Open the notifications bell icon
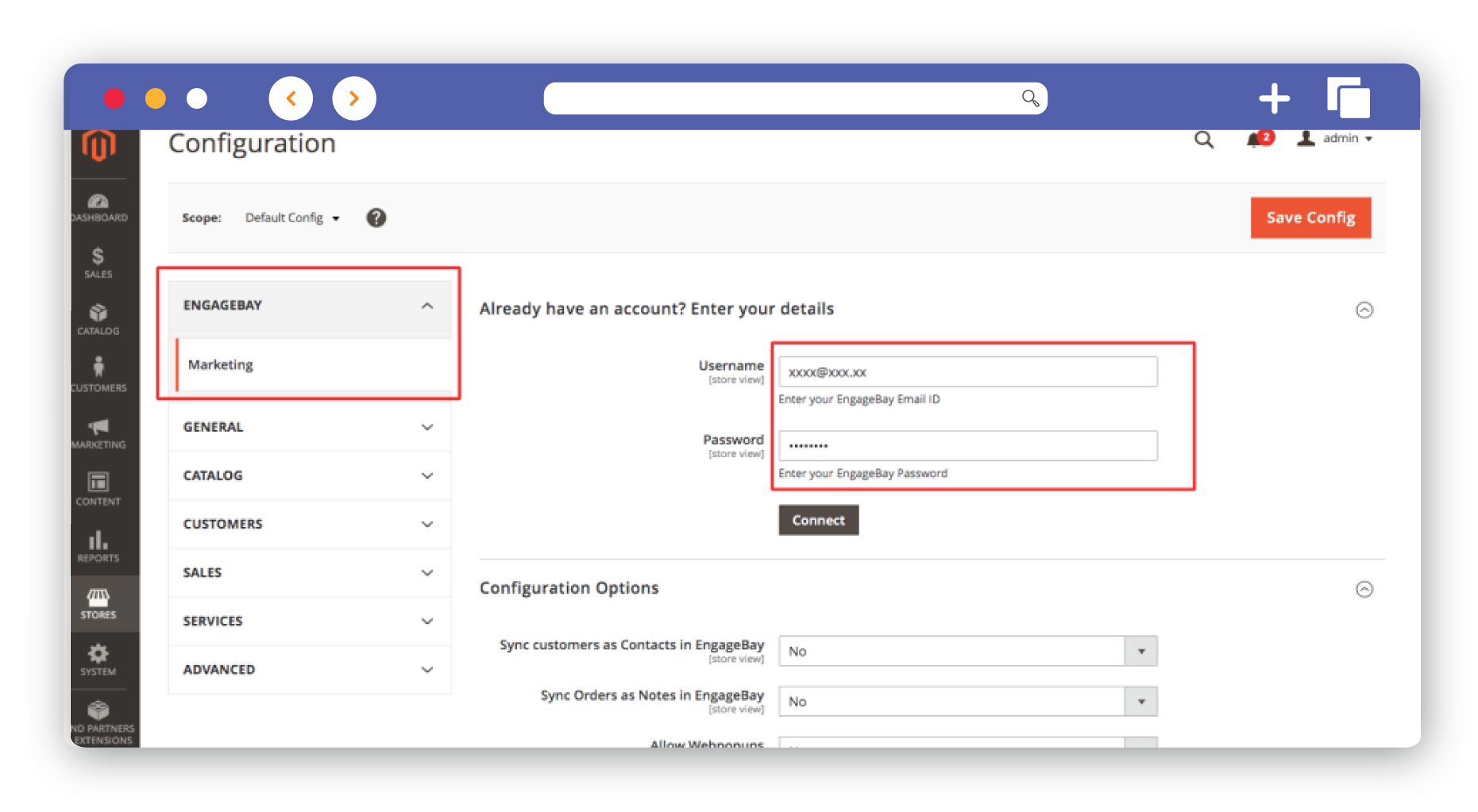The image size is (1478, 812). point(1256,140)
